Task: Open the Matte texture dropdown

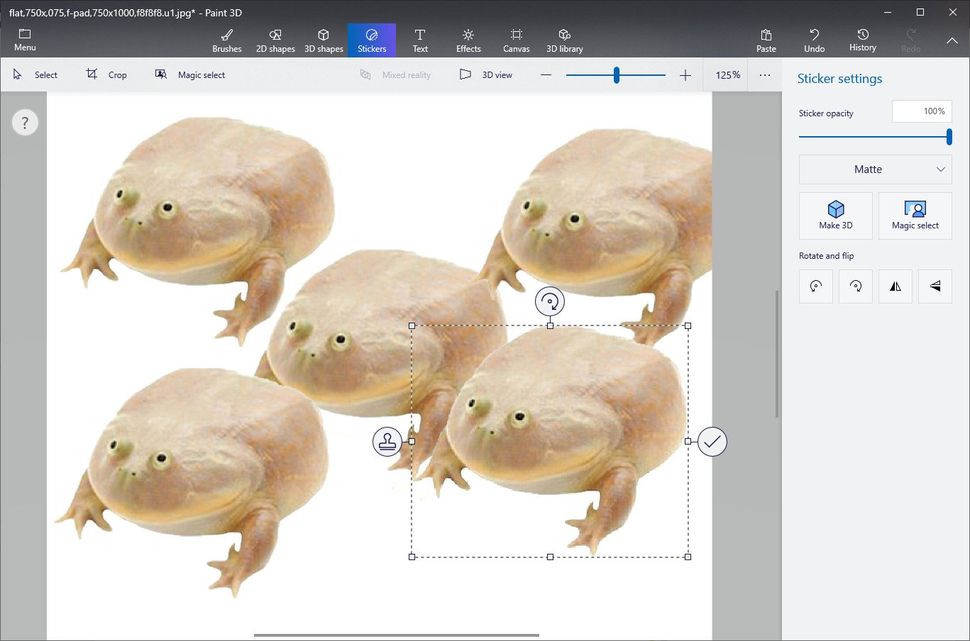Action: (x=874, y=169)
